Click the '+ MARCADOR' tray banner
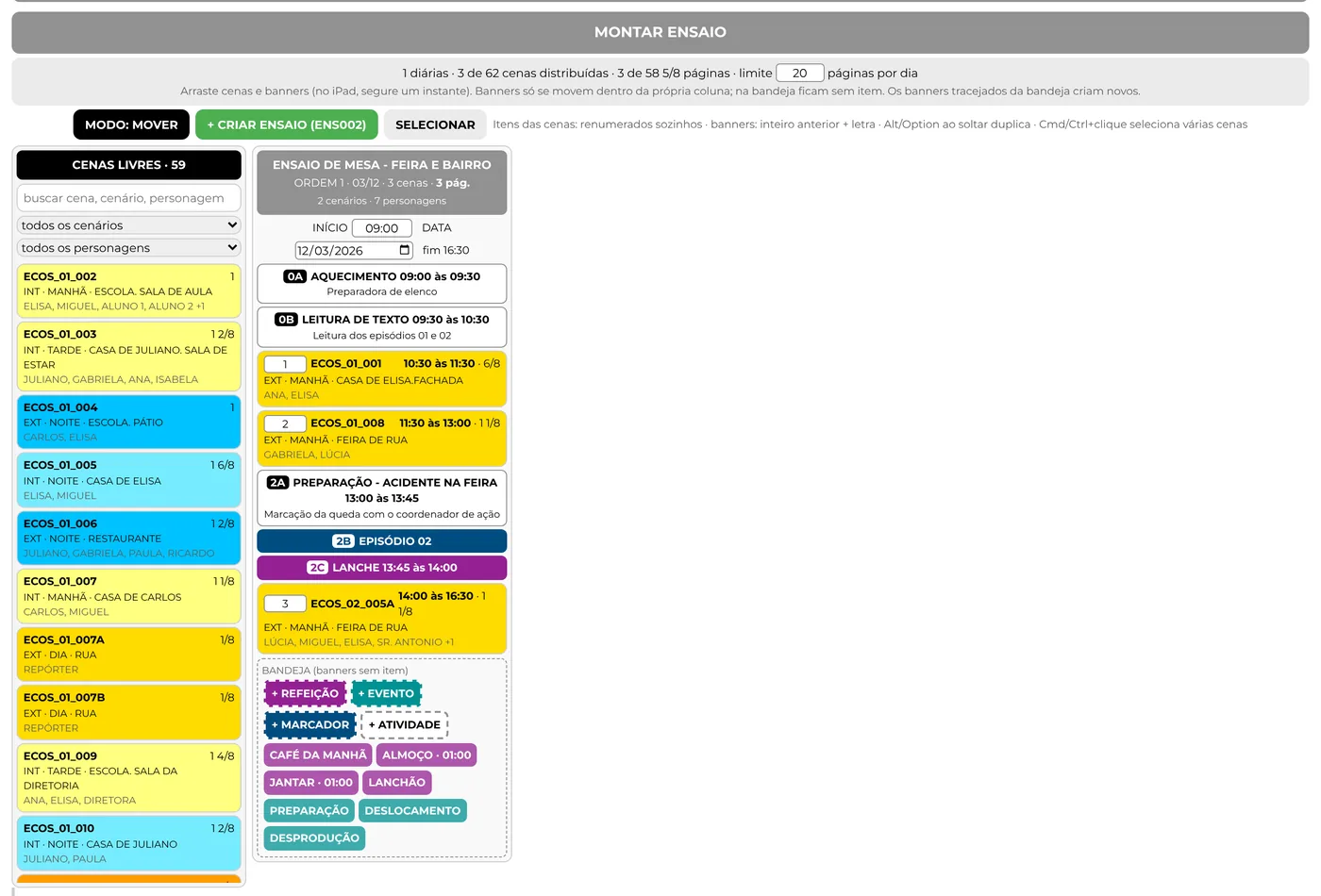The width and height of the screenshot is (1321, 896). (x=310, y=724)
